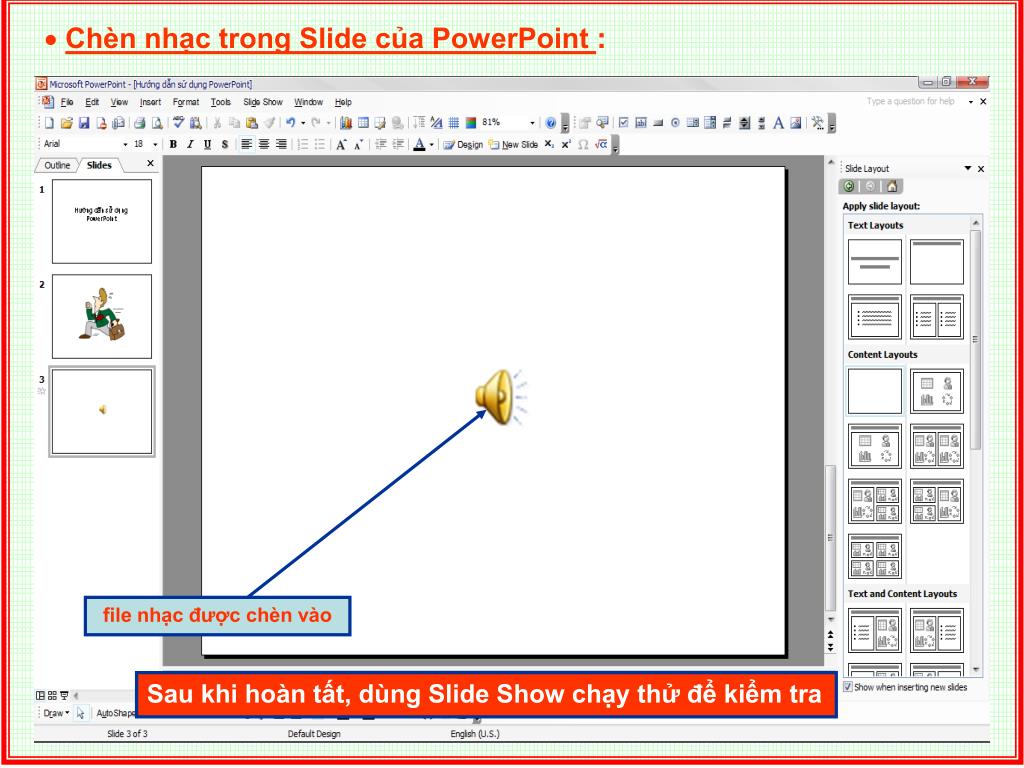Uncheck Show when inserting new slides

[x=848, y=687]
